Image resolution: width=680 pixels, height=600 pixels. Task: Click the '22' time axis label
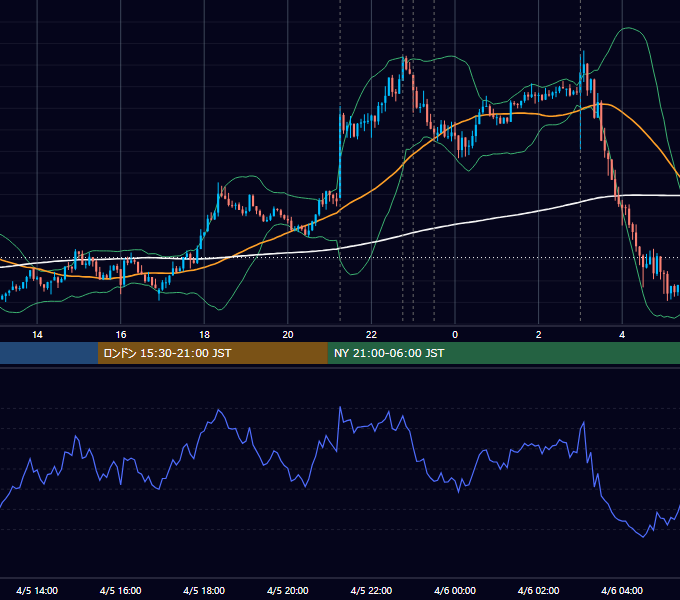(371, 335)
